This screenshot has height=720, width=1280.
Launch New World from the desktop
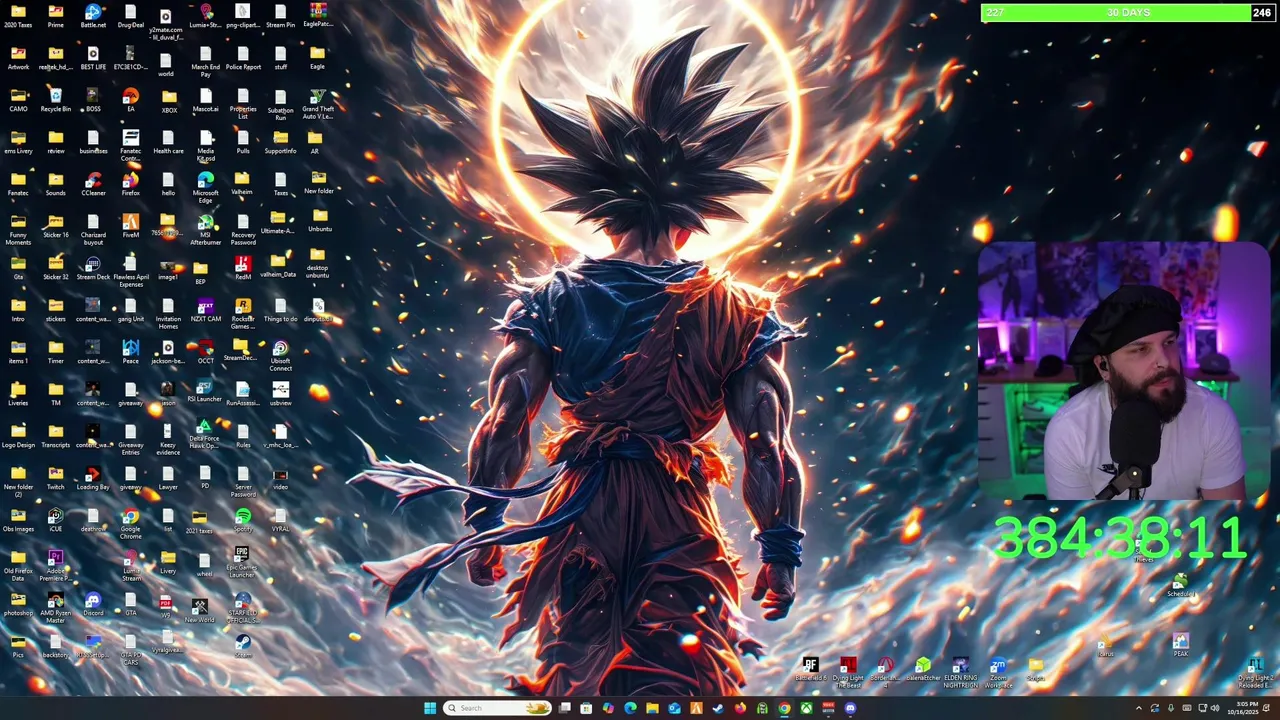(x=199, y=610)
